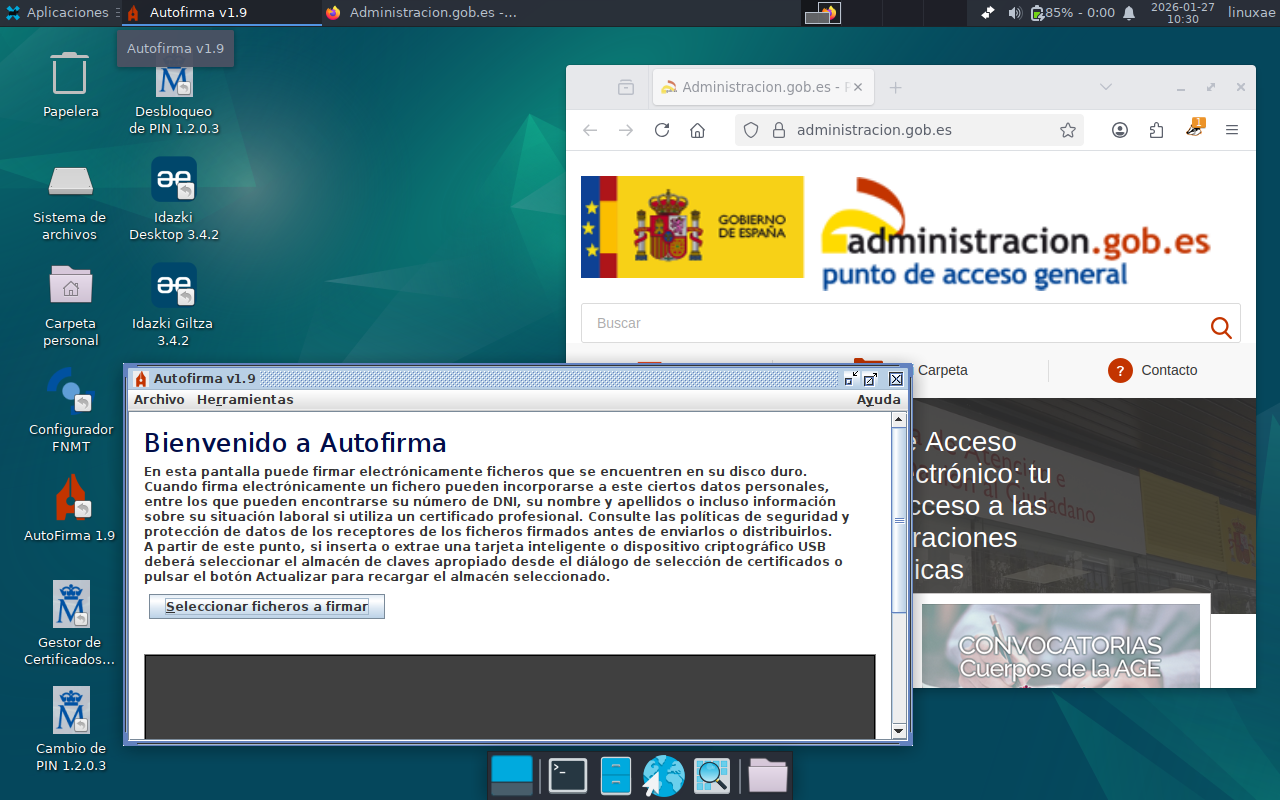The width and height of the screenshot is (1280, 800).
Task: Click the Autofirma vertical scrollbar down arrow
Action: tap(898, 732)
